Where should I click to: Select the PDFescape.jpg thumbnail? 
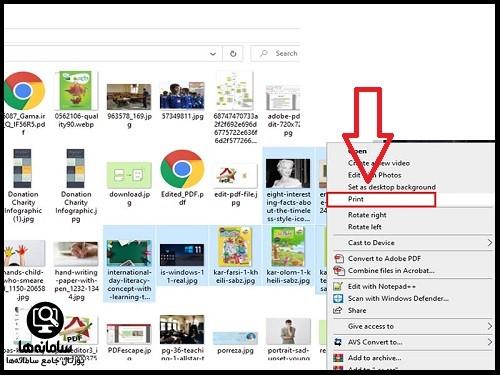click(129, 334)
